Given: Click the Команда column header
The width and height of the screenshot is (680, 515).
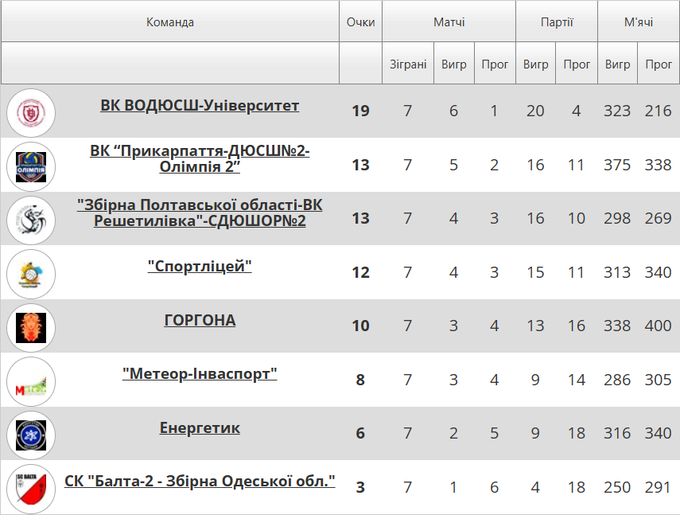Looking at the screenshot, I should (170, 22).
